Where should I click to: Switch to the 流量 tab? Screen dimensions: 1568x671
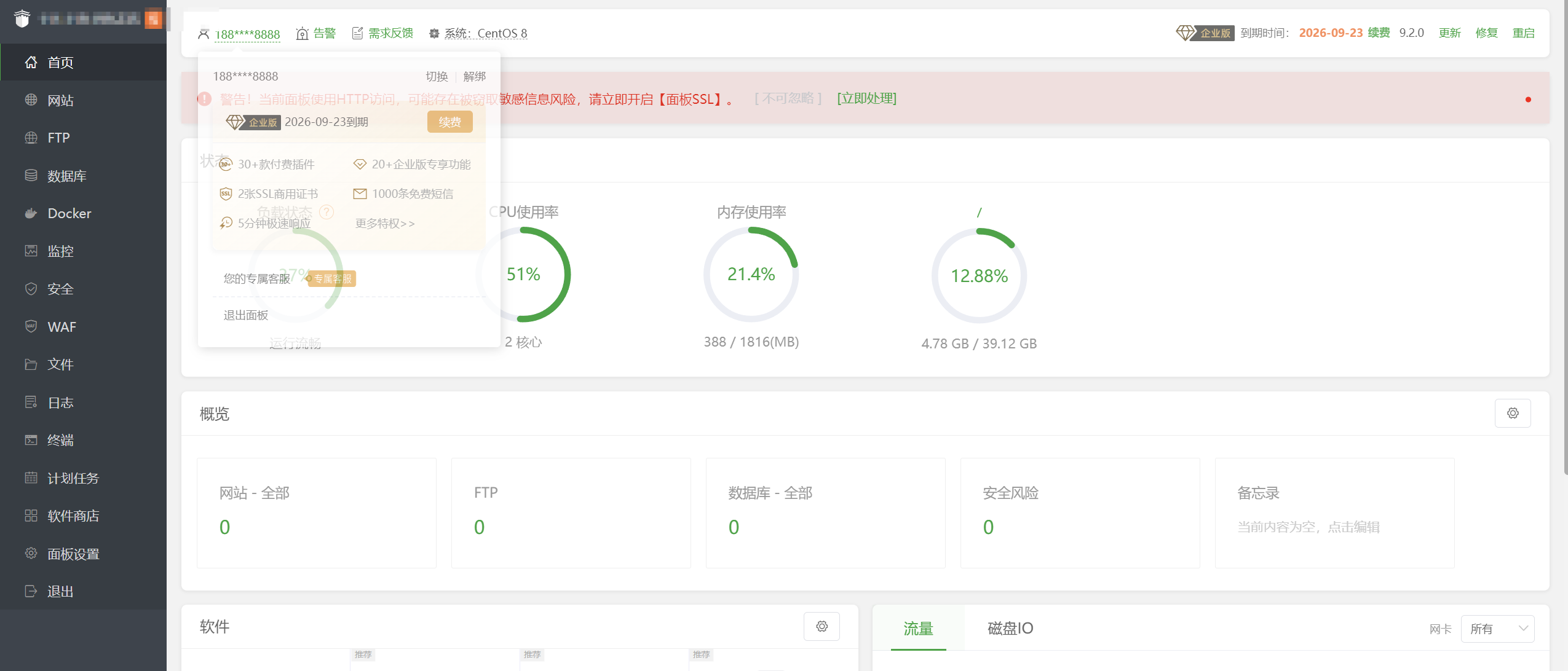click(x=919, y=628)
